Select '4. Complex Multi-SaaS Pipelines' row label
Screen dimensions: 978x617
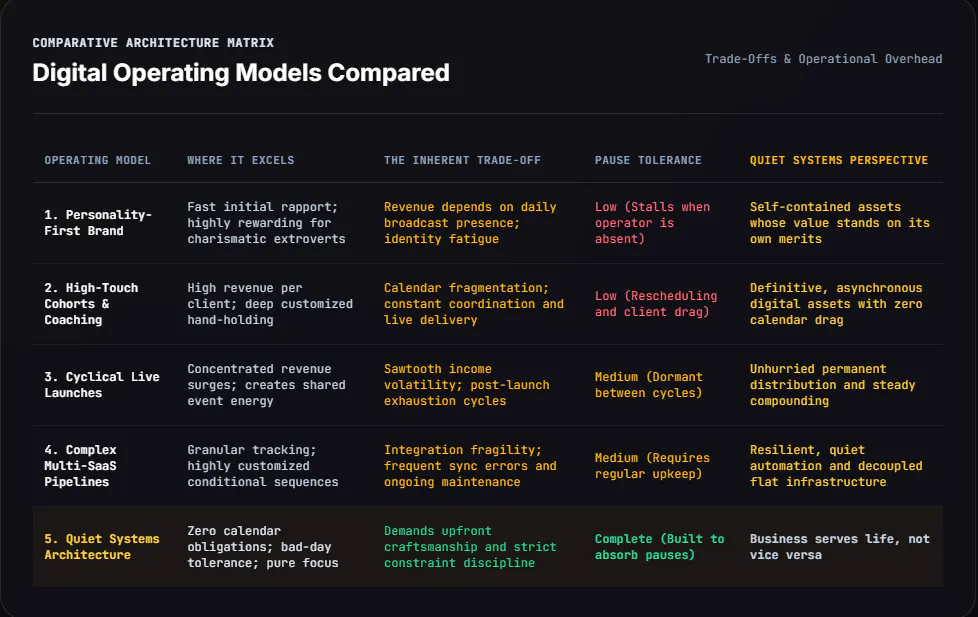point(80,466)
